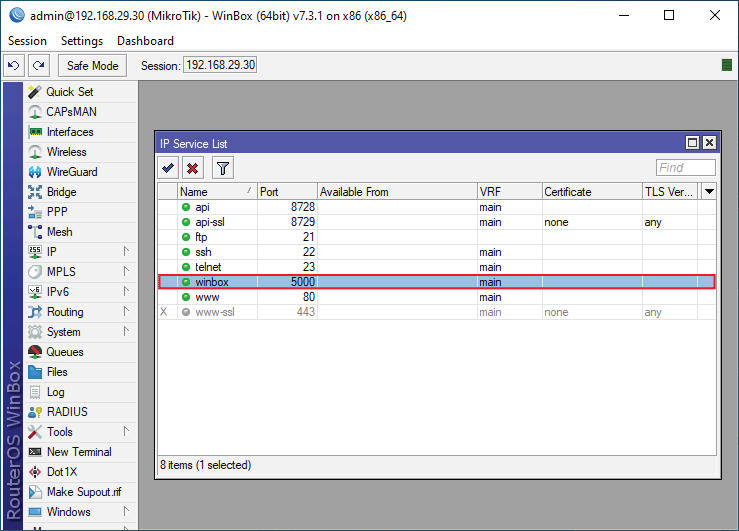
Task: Open Mesh menu
Action: pos(81,232)
